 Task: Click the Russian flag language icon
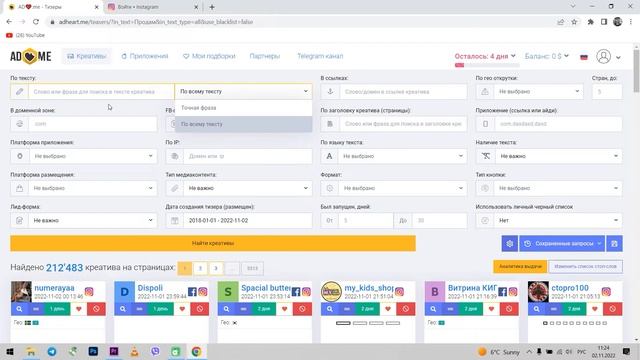click(584, 57)
